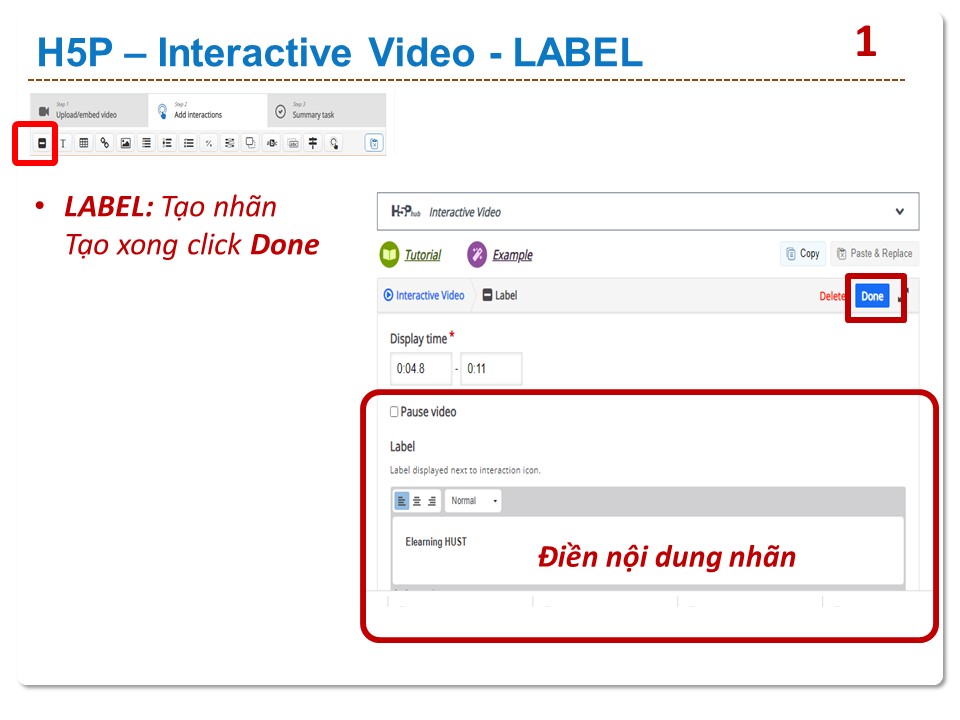960x720 pixels.
Task: Select the Crossroads signpost icon
Action: point(313,144)
